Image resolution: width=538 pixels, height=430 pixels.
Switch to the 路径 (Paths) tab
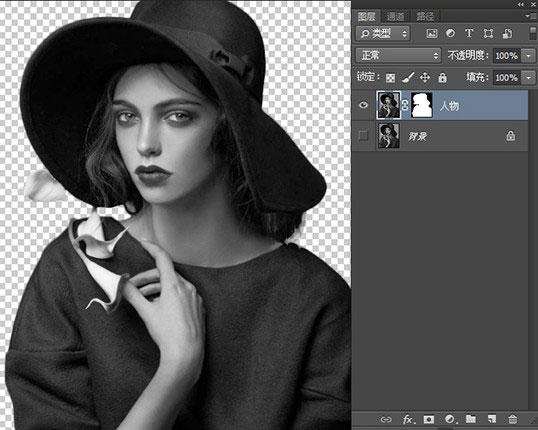point(425,16)
